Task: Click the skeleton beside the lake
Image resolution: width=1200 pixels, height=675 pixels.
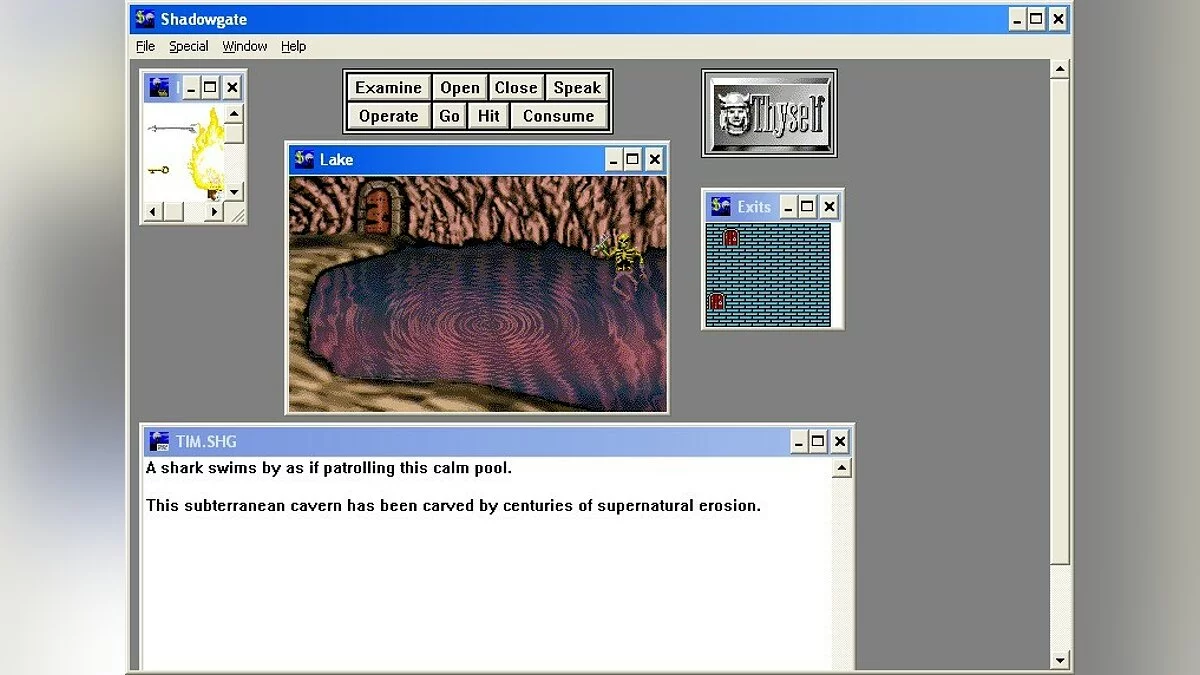Action: click(x=622, y=254)
